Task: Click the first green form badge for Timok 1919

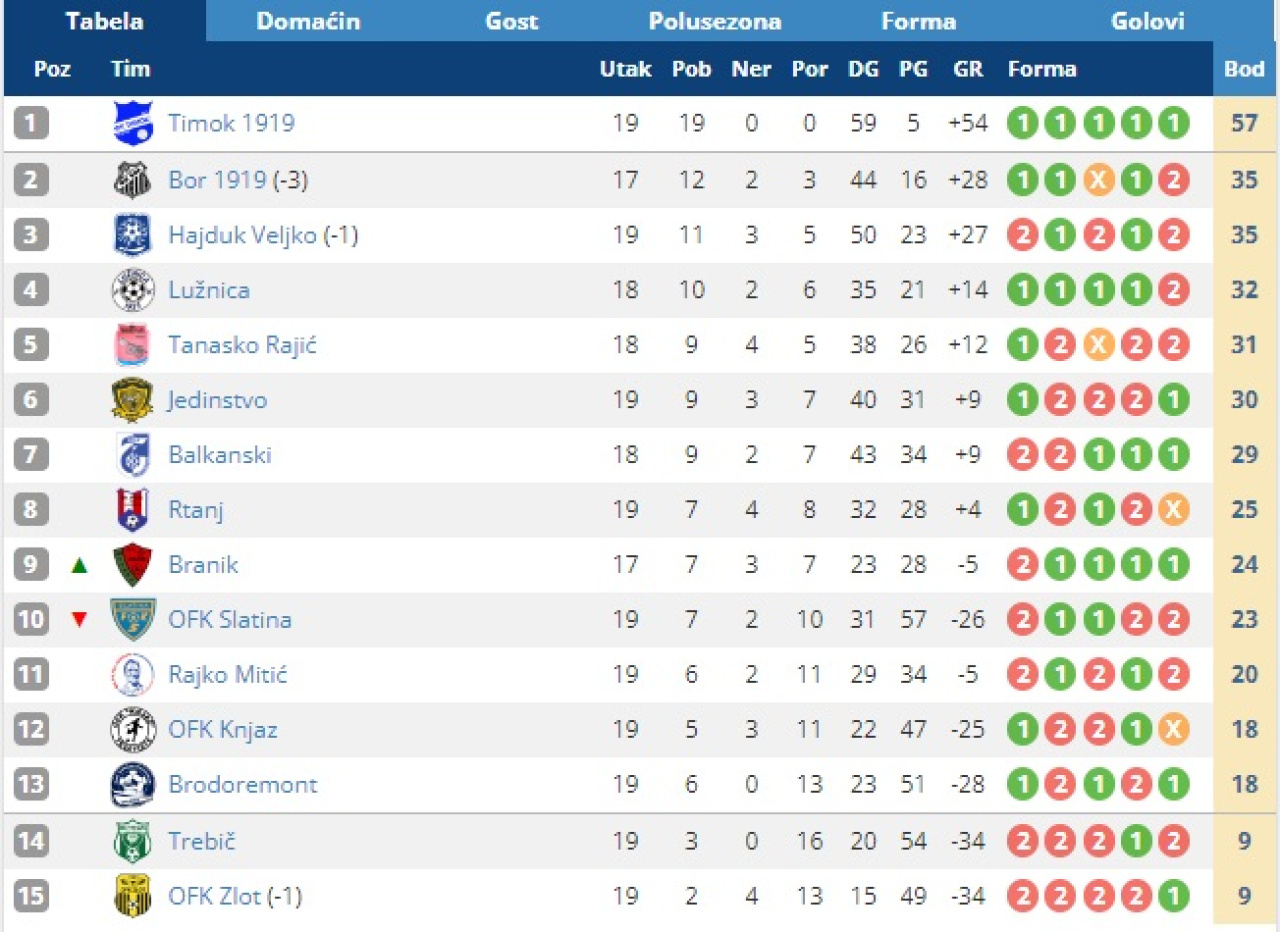Action: tap(1022, 124)
